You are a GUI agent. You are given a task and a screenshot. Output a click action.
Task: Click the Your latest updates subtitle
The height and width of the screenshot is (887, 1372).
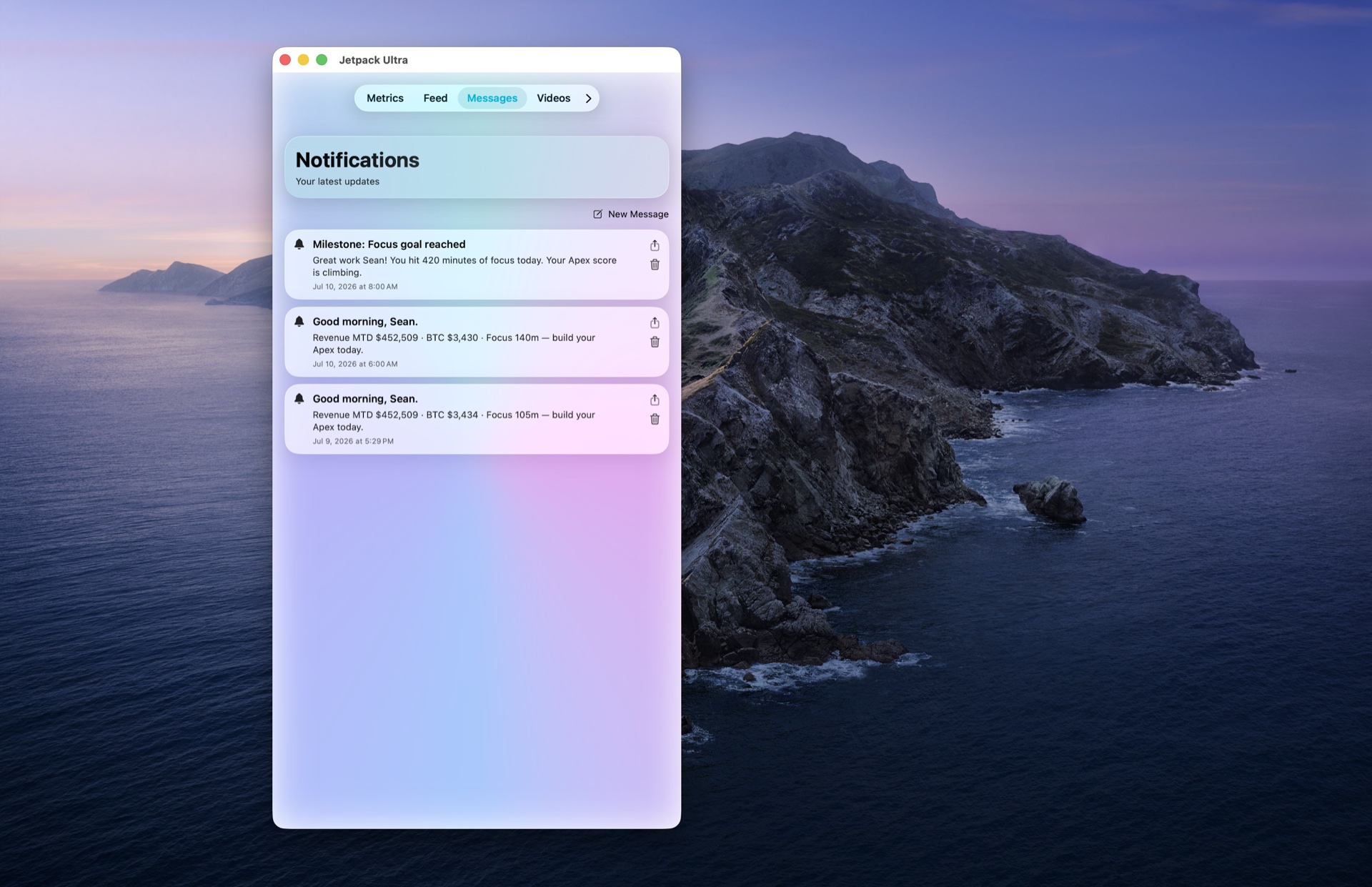point(337,182)
